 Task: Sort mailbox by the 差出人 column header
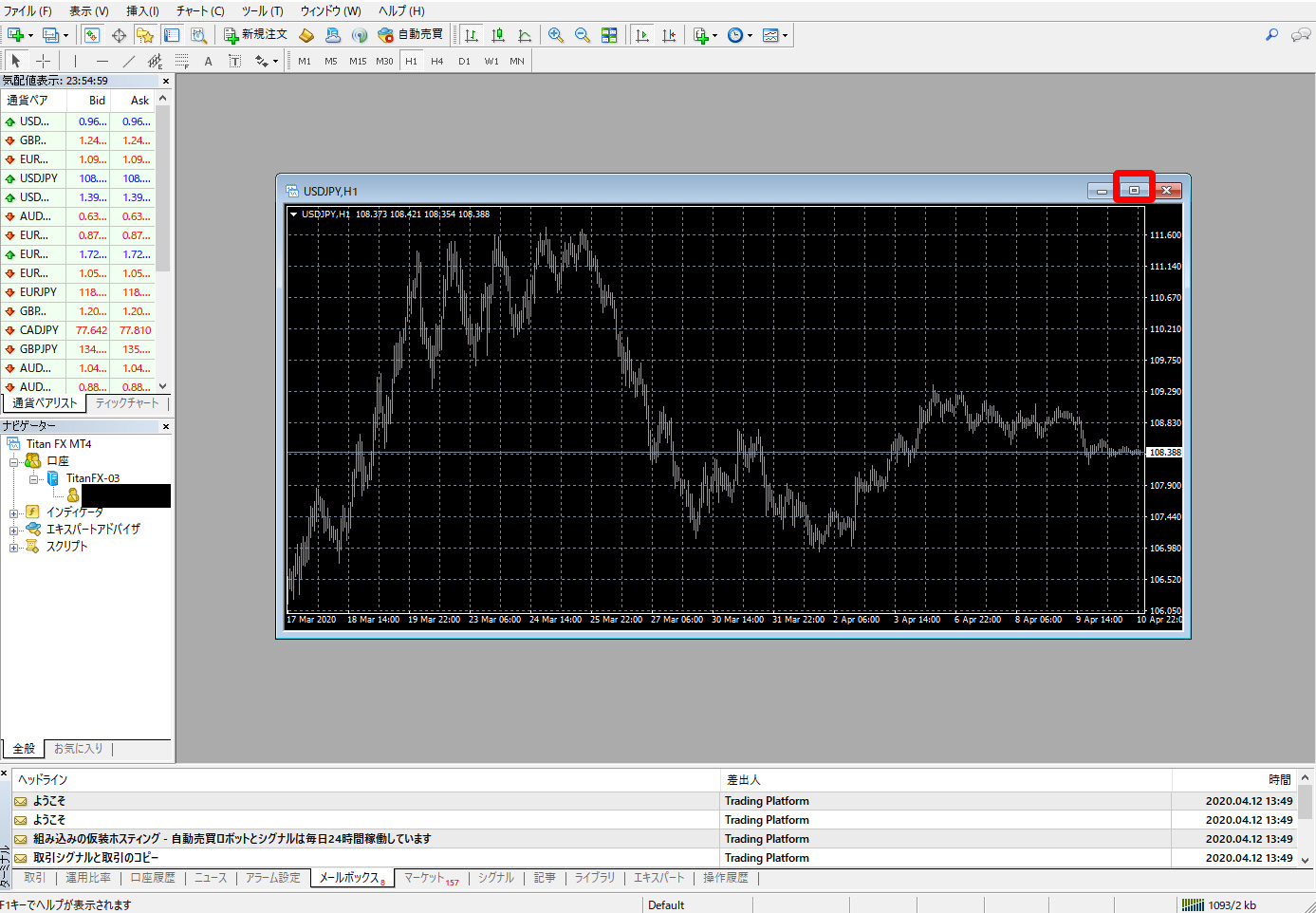click(946, 780)
